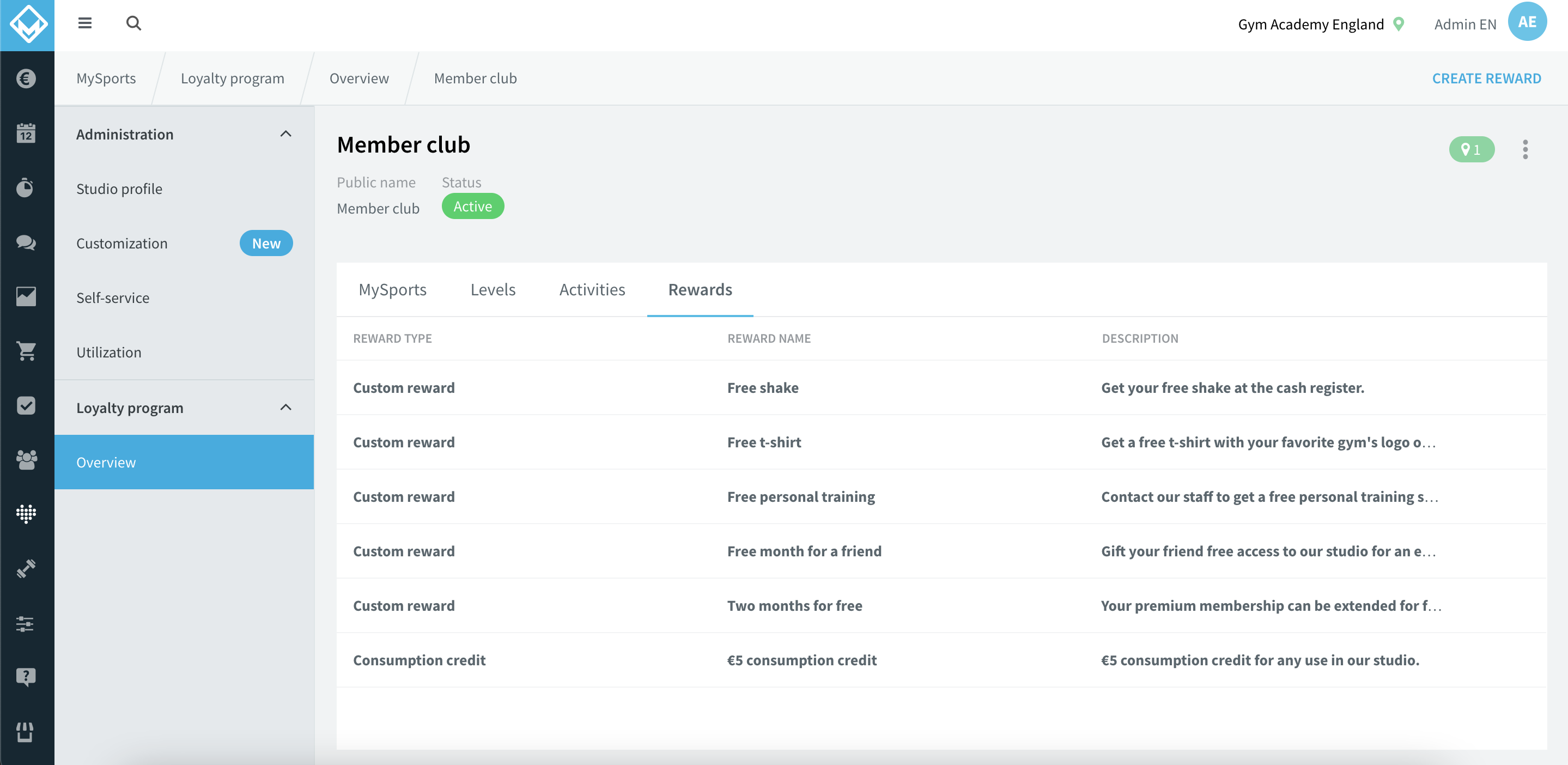Collapse the Loyalty program section
Viewport: 1568px width, 765px height.
285,407
